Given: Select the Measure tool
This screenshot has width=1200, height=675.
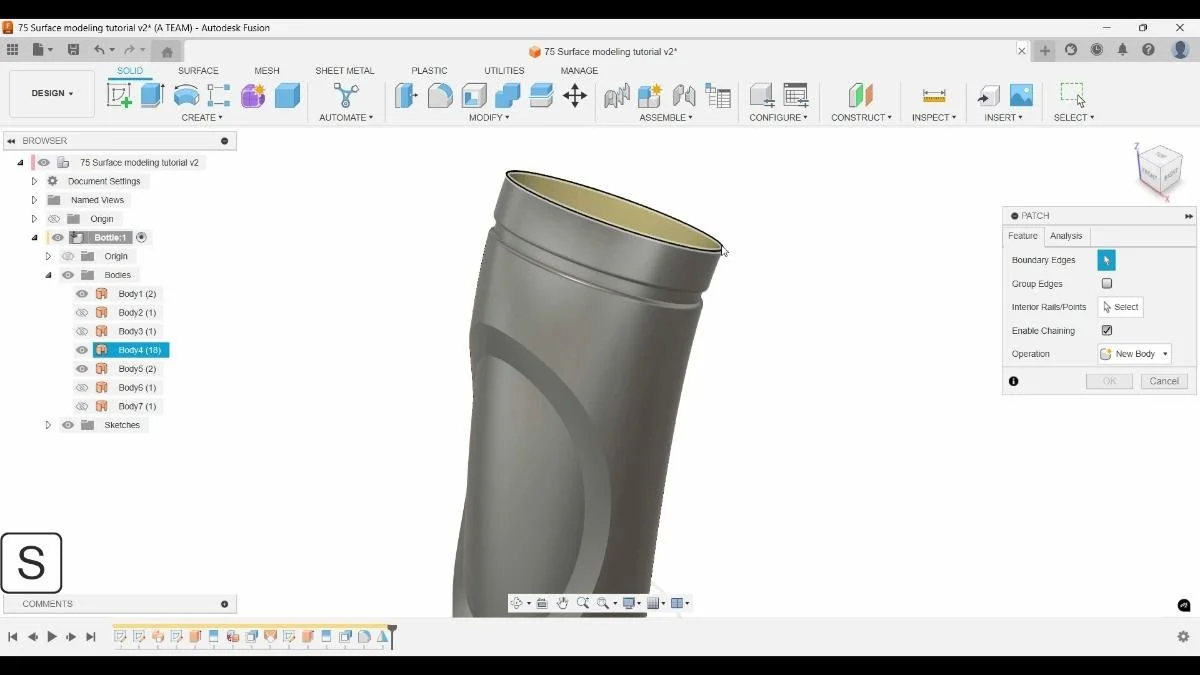Looking at the screenshot, I should pos(934,95).
